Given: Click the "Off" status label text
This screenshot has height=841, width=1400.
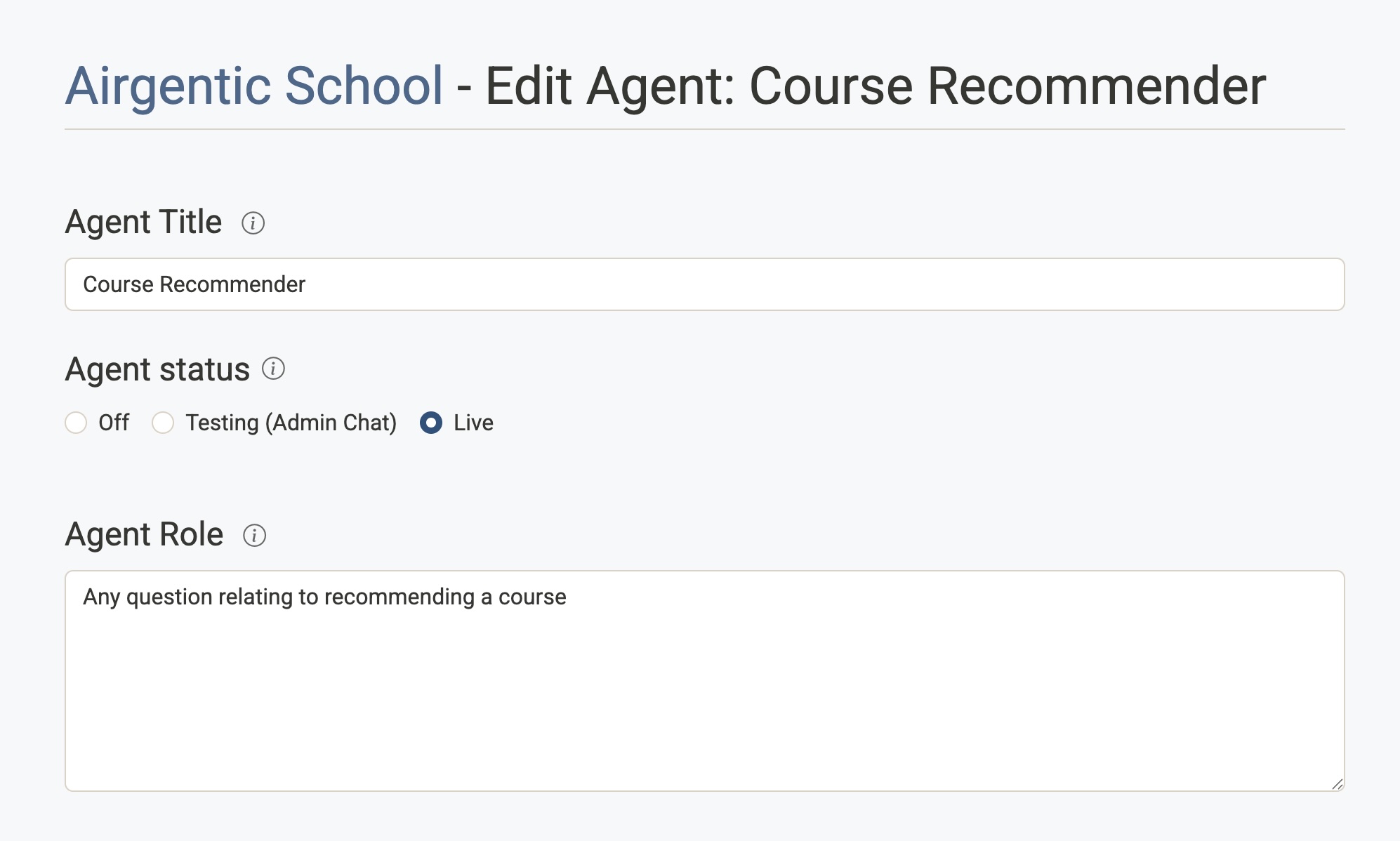Looking at the screenshot, I should pos(114,423).
